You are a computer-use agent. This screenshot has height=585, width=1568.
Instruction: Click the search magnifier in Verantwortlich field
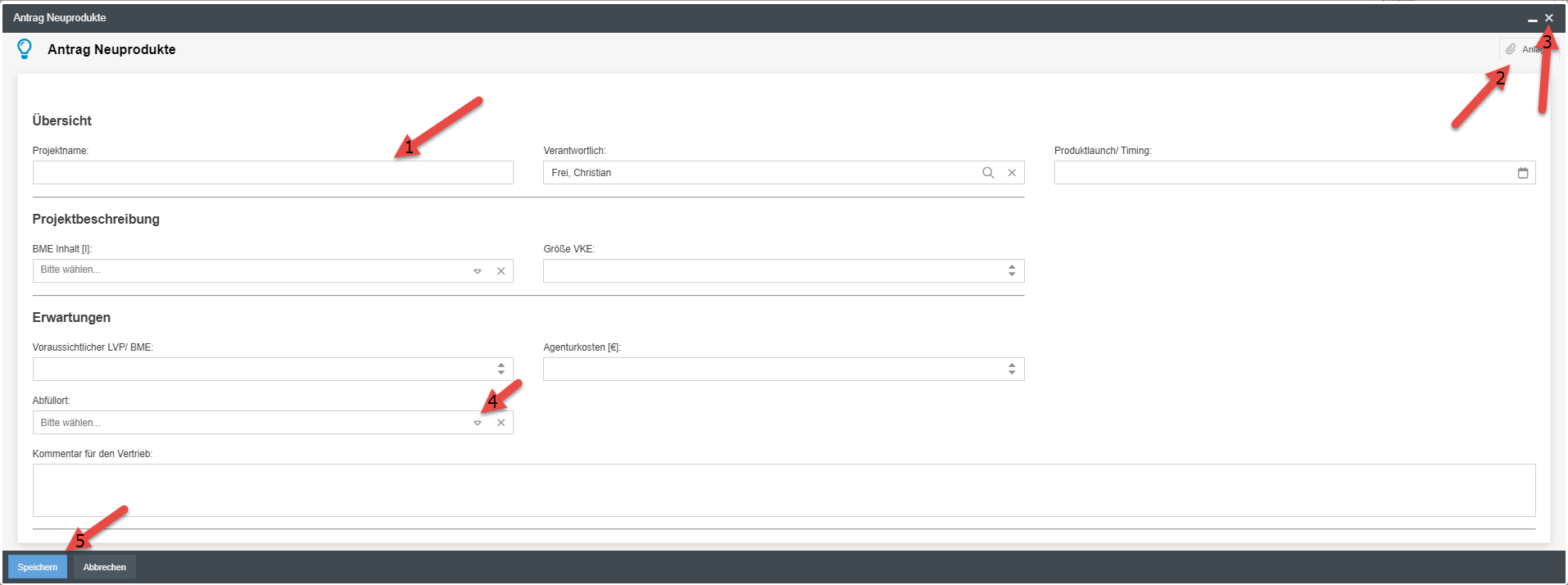[988, 173]
